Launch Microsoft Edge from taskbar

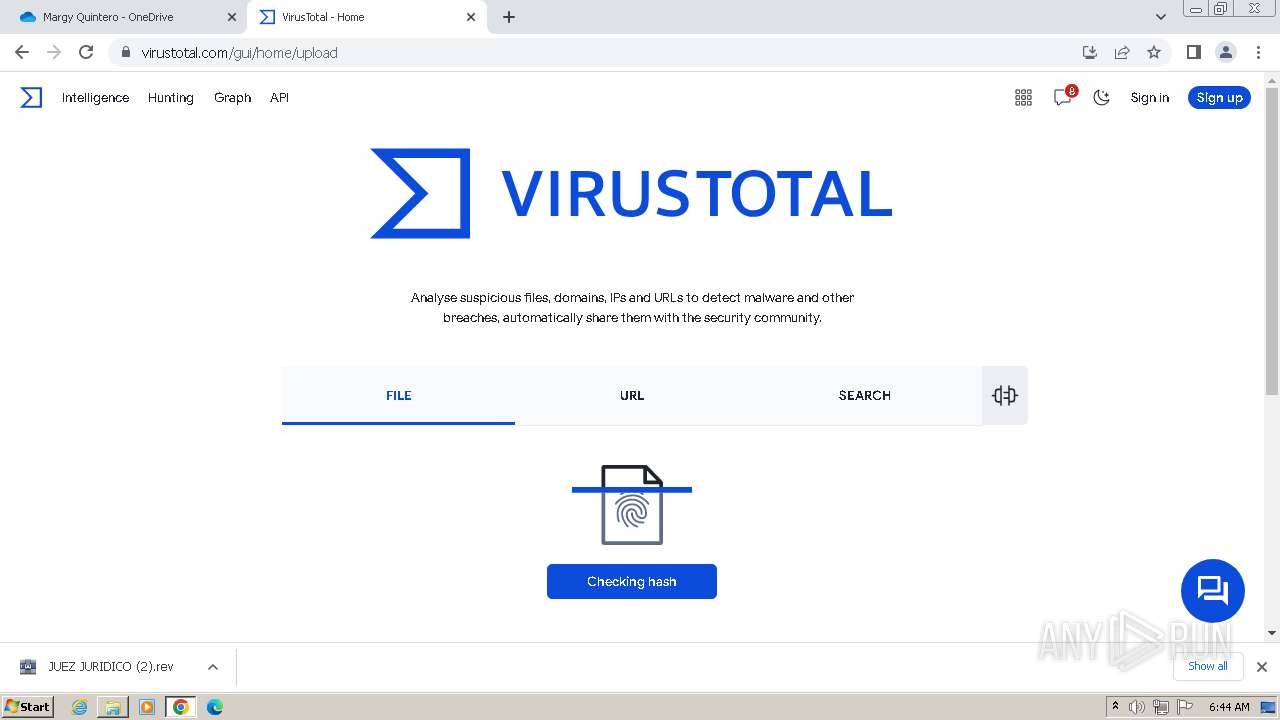pyautogui.click(x=215, y=707)
